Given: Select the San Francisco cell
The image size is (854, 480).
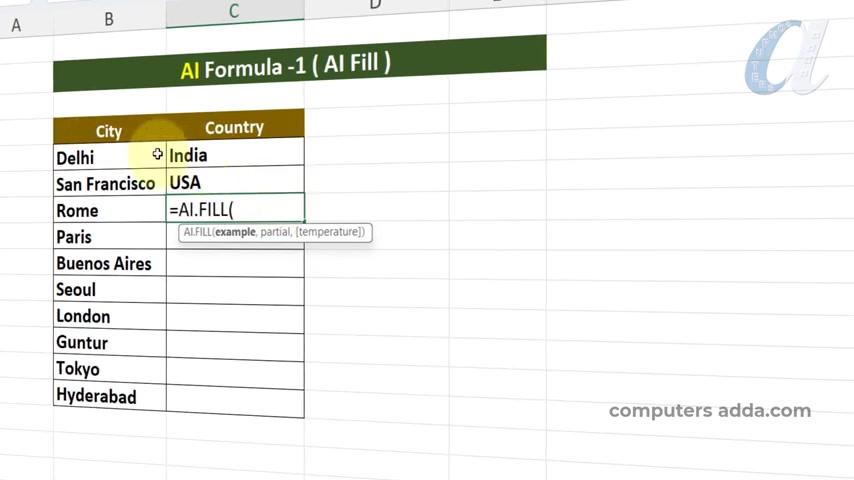Looking at the screenshot, I should pyautogui.click(x=109, y=184).
